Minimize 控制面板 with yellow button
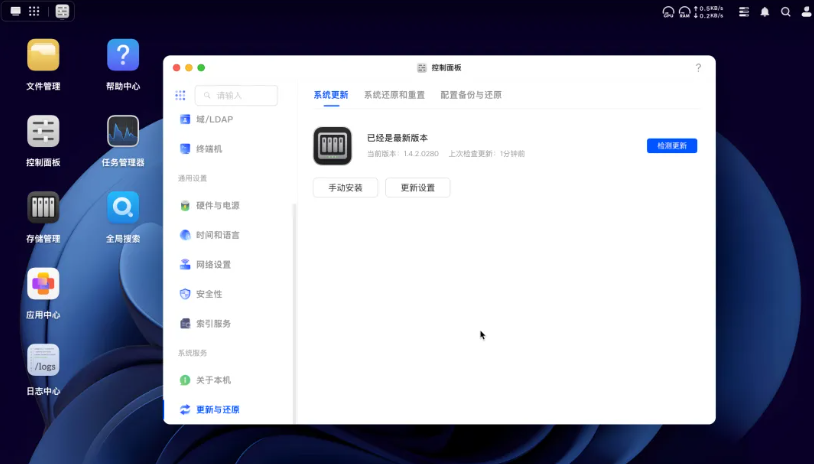This screenshot has height=464, width=814. click(189, 67)
